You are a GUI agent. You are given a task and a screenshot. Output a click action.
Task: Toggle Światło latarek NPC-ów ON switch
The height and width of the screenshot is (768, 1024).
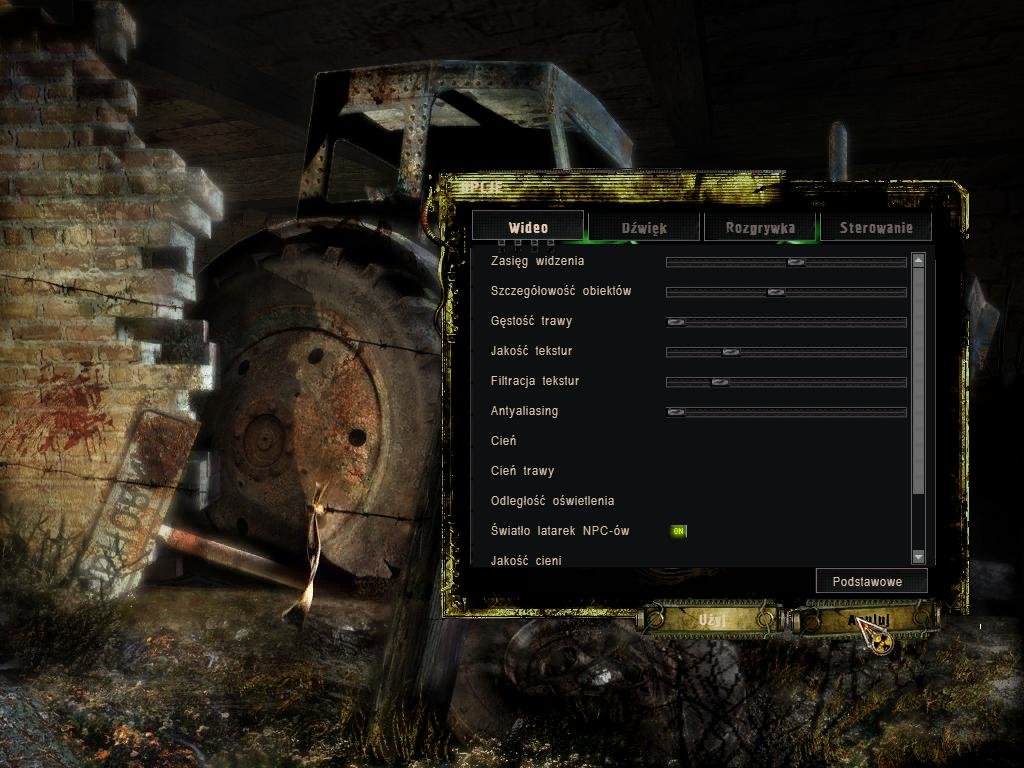pos(679,531)
